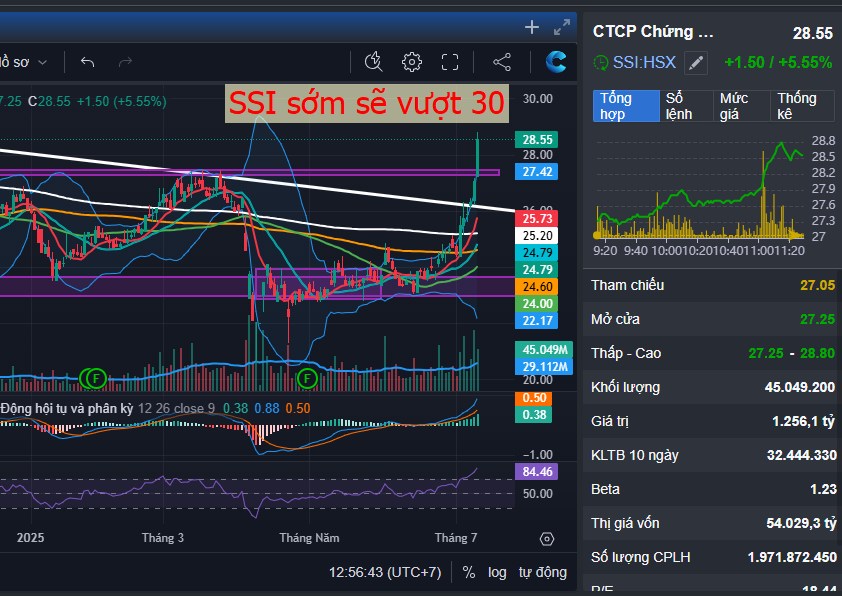Viewport: 842px width, 596px height.
Task: Click the Khối lượng value 45.049.200
Action: pyautogui.click(x=800, y=387)
